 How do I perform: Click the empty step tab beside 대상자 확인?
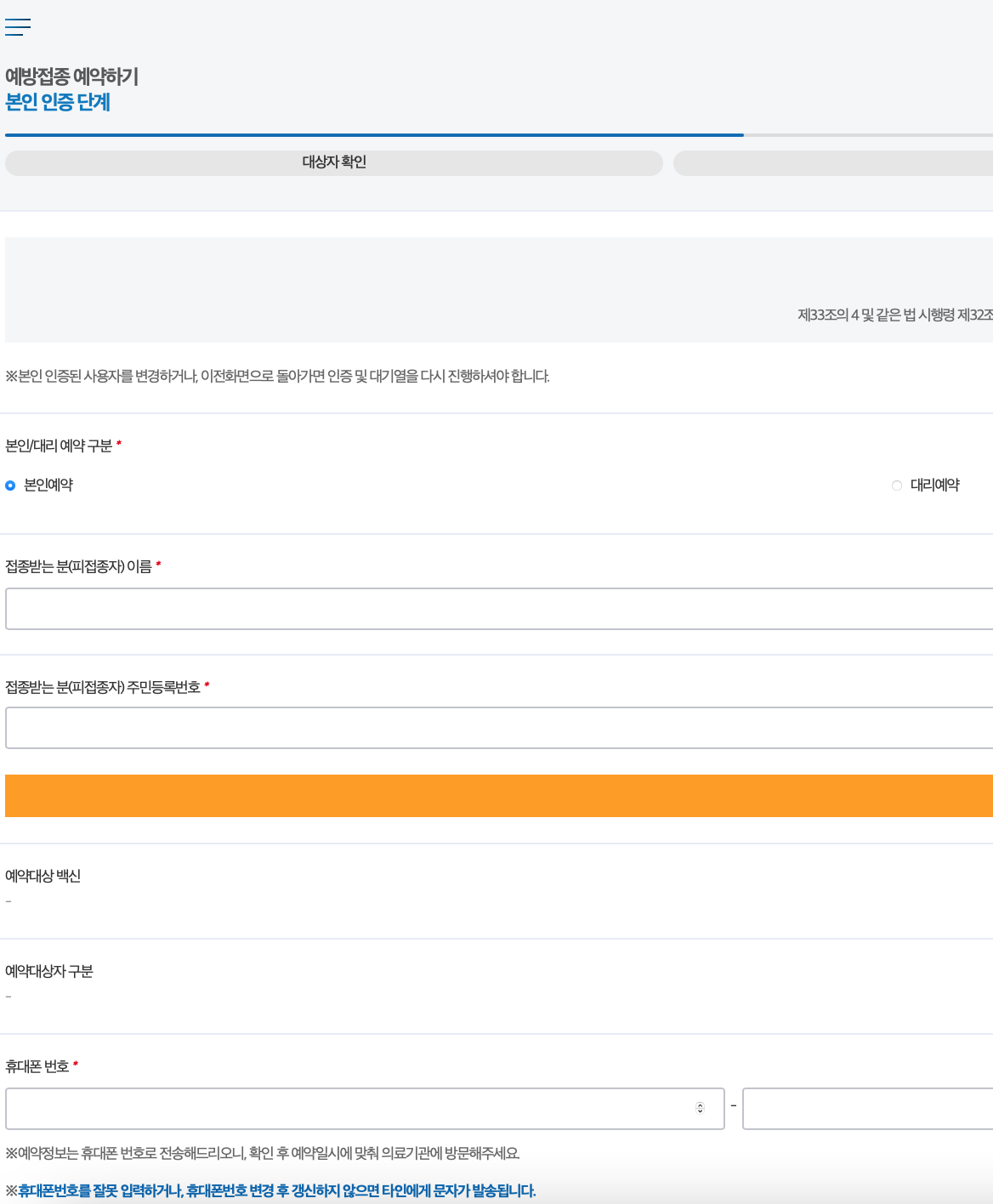tap(833, 163)
